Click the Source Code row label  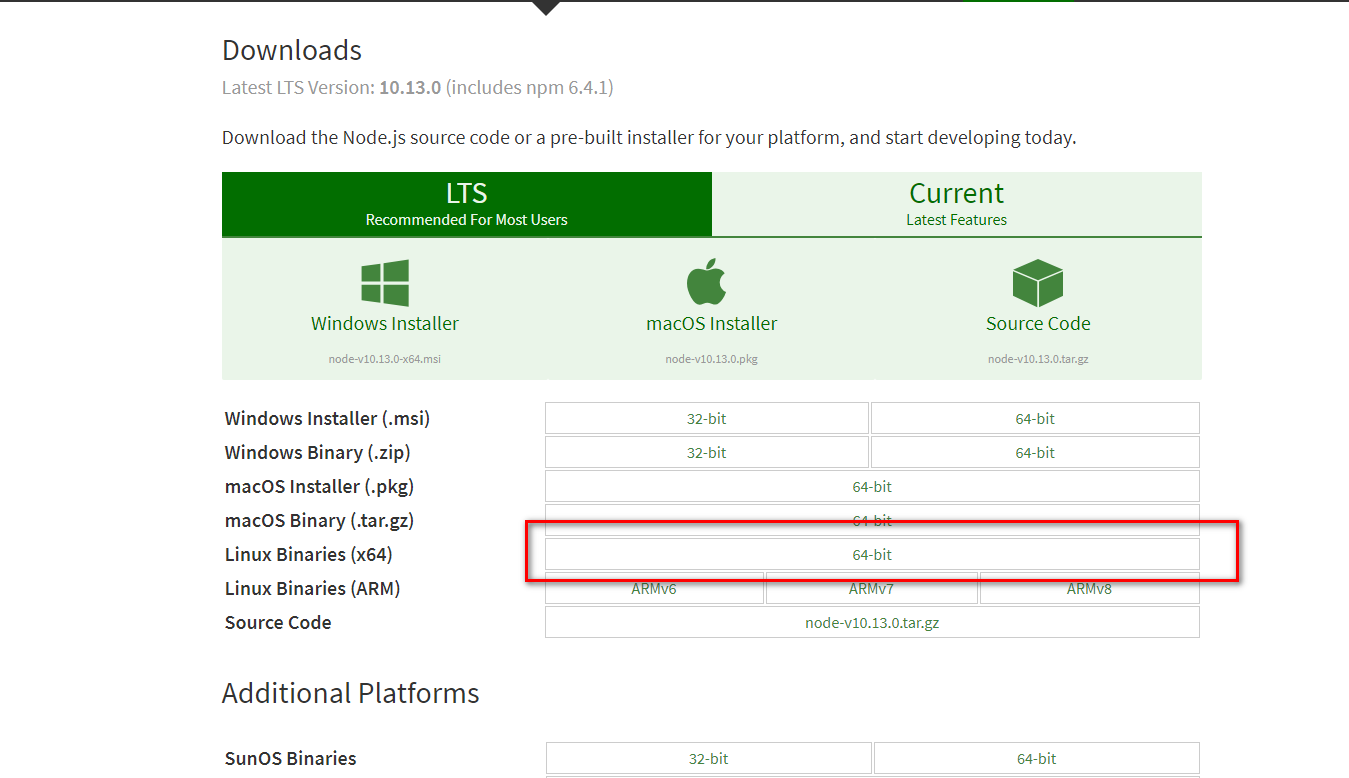coord(278,623)
